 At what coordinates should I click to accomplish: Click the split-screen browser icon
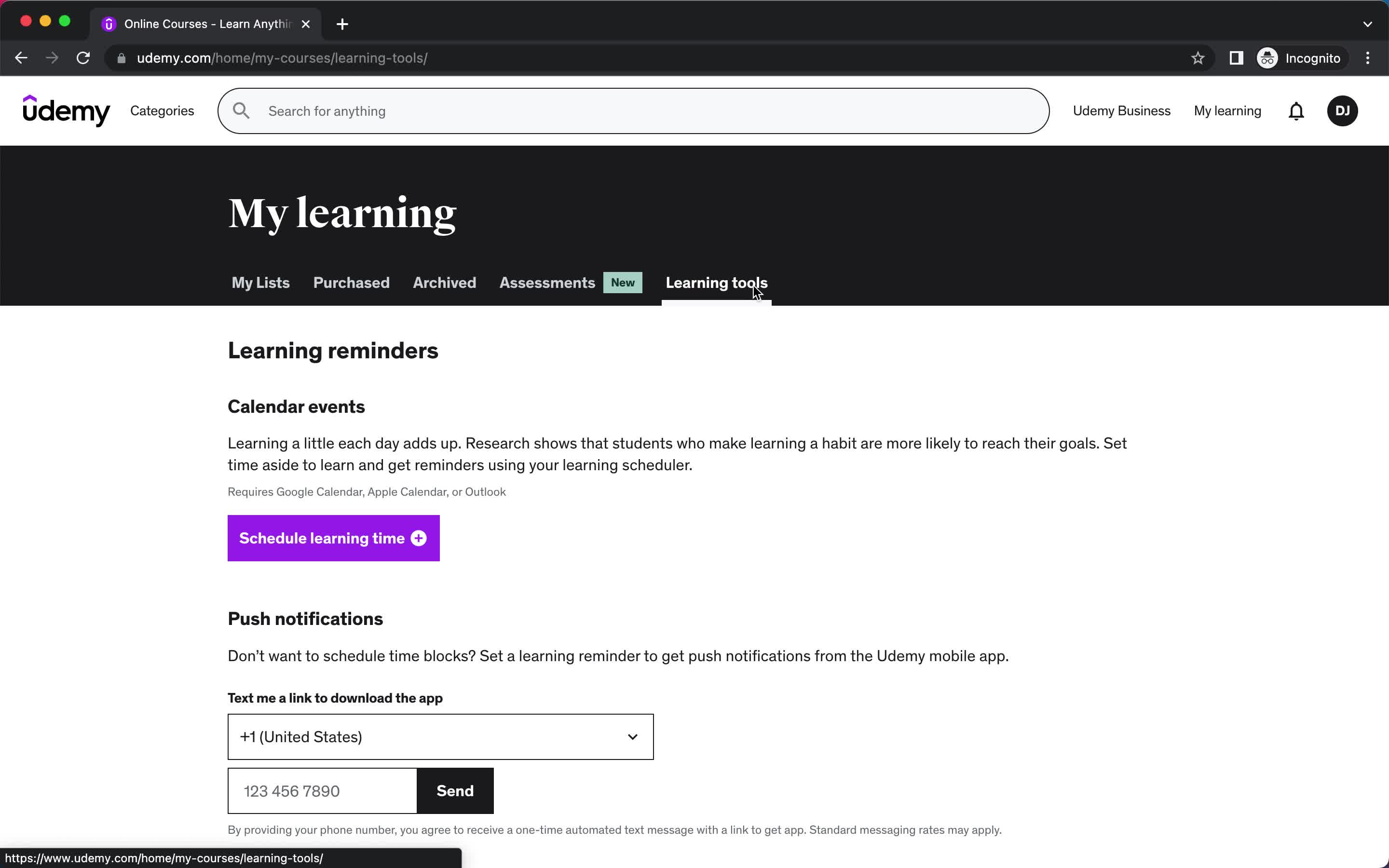1236,58
